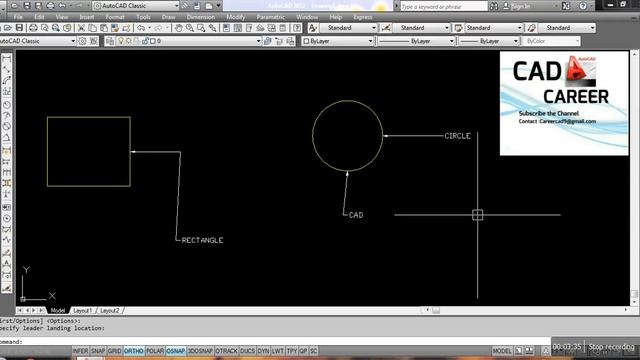
Task: Click the Multileader Style icon
Action: coord(531,28)
